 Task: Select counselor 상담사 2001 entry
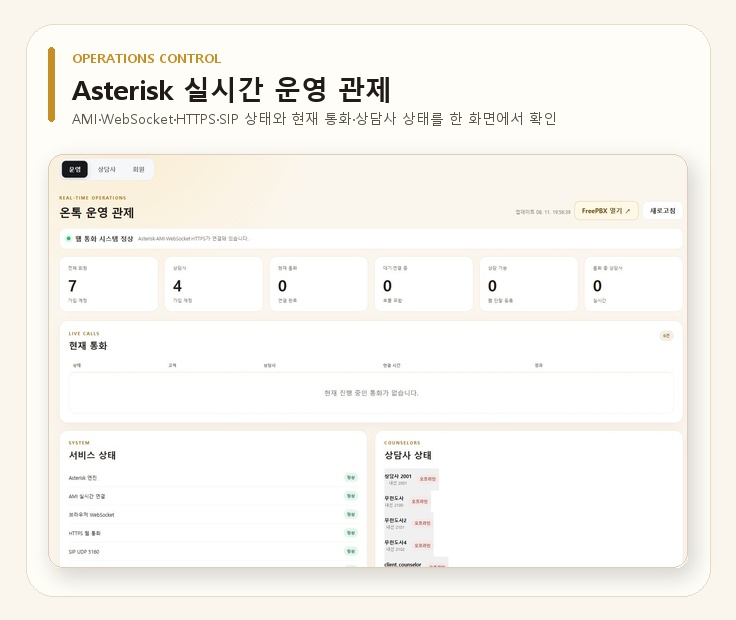[x=411, y=479]
